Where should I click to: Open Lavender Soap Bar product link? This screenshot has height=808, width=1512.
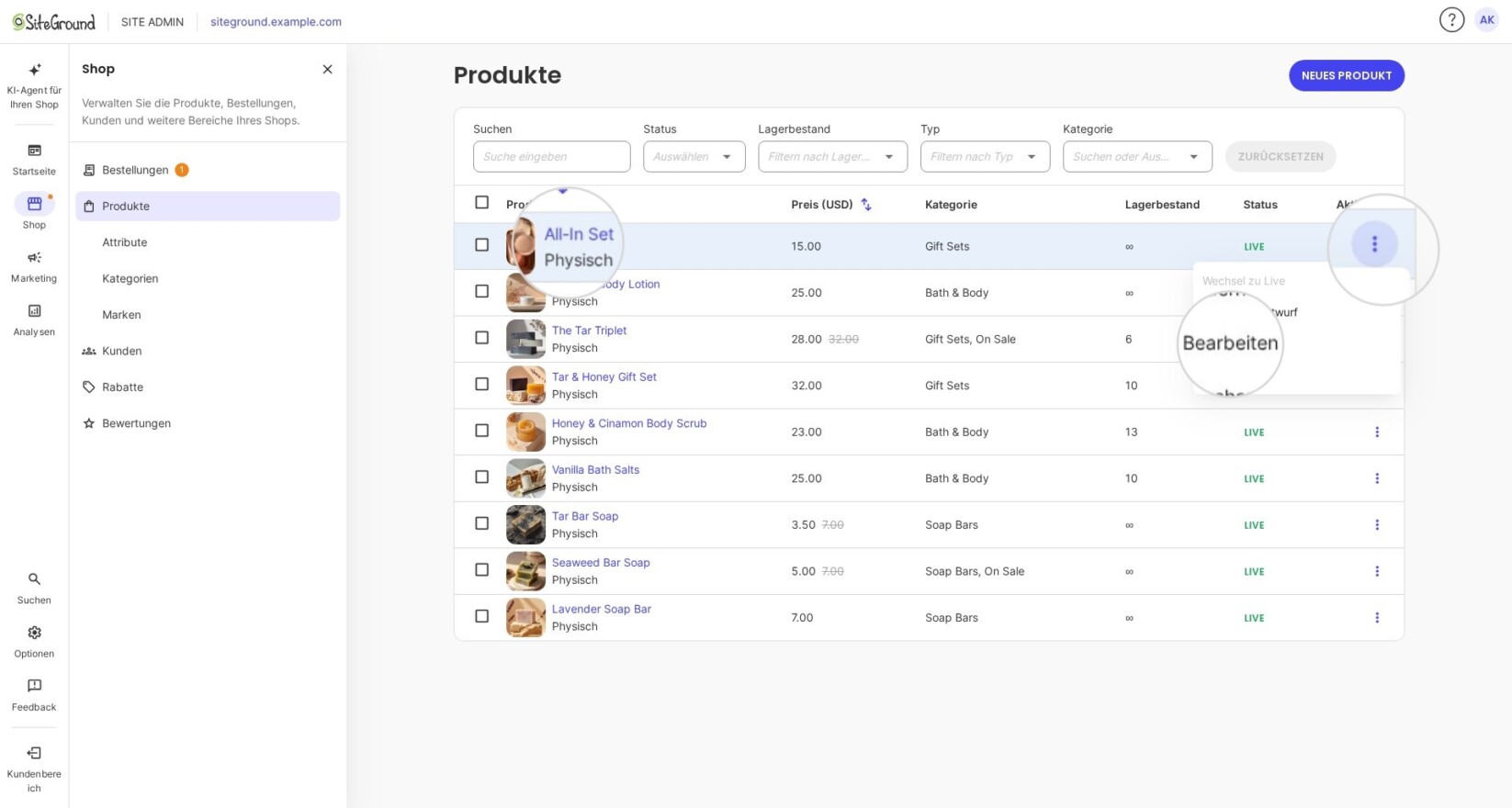(602, 609)
